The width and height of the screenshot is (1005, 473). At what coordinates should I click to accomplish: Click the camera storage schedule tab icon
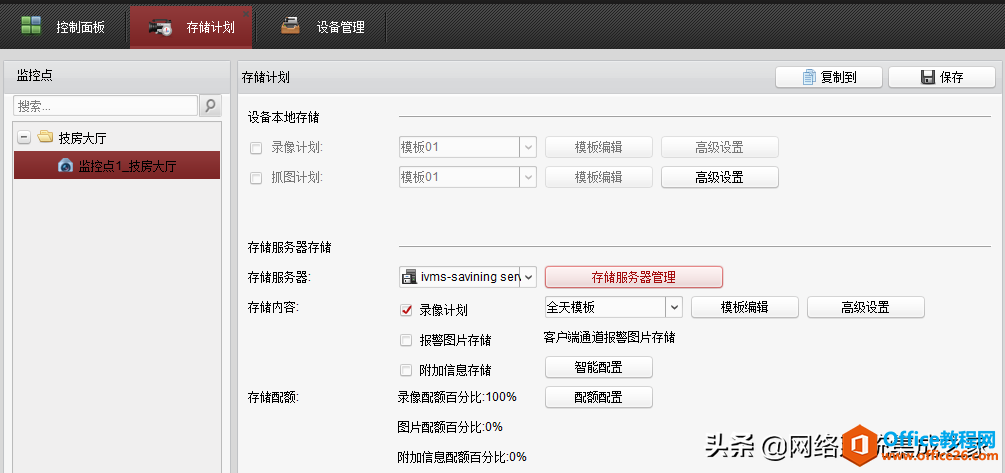click(160, 28)
